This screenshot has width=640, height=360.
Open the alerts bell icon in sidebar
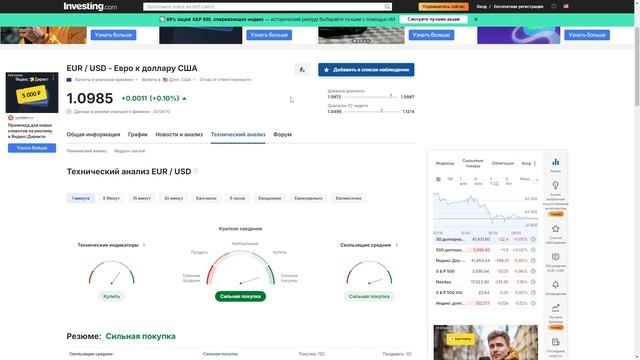(556, 284)
